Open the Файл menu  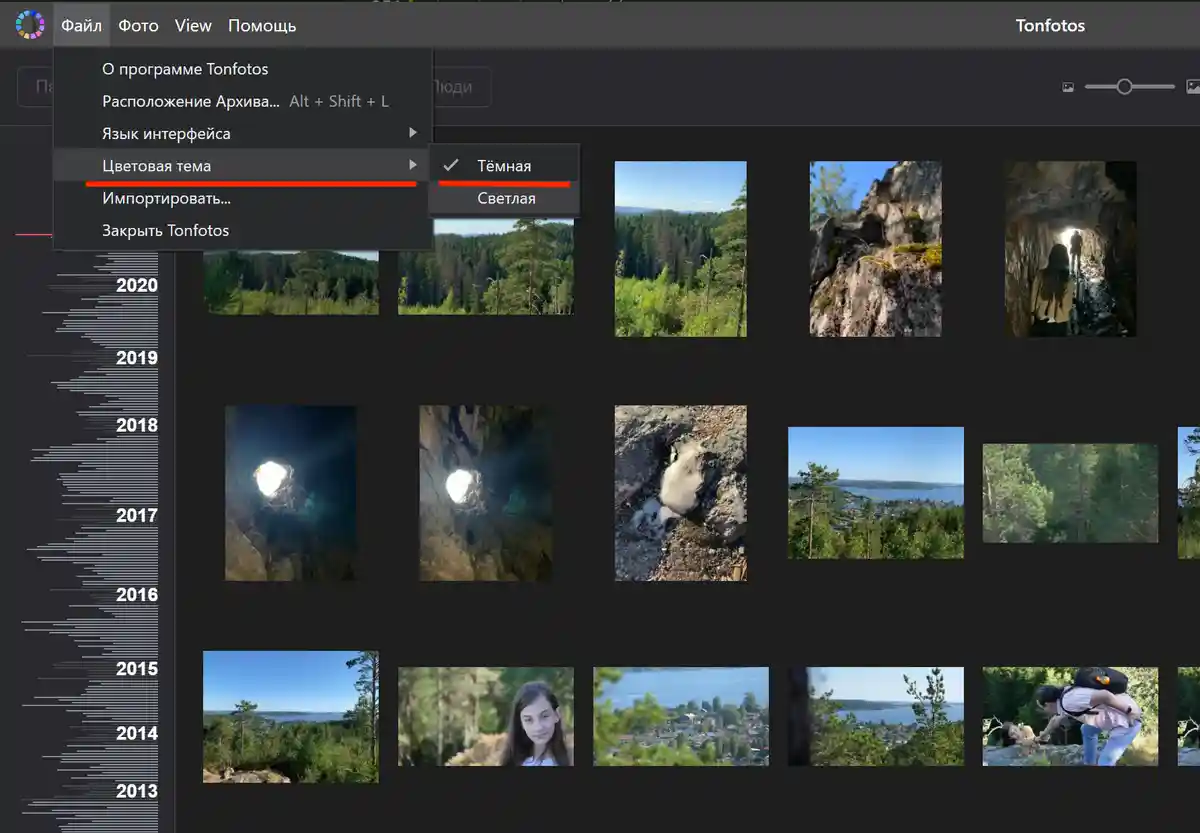[81, 25]
